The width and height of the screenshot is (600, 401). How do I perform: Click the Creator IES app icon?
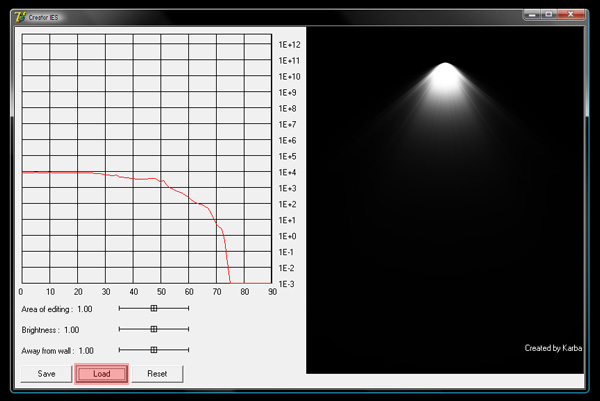point(20,17)
